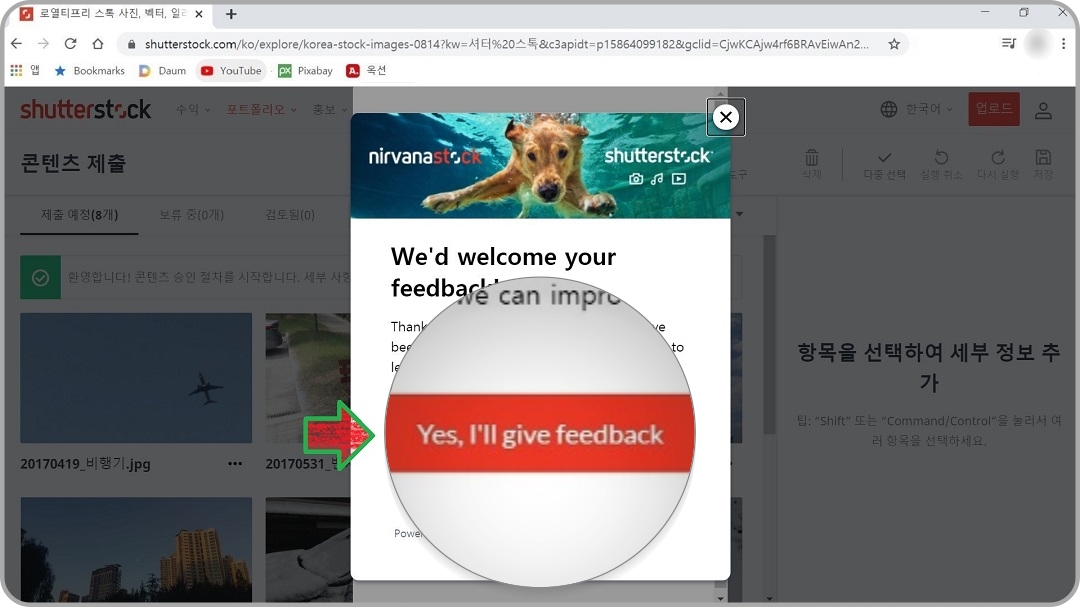This screenshot has width=1080, height=607.
Task: Click the Shutterstock logo
Action: coord(85,110)
